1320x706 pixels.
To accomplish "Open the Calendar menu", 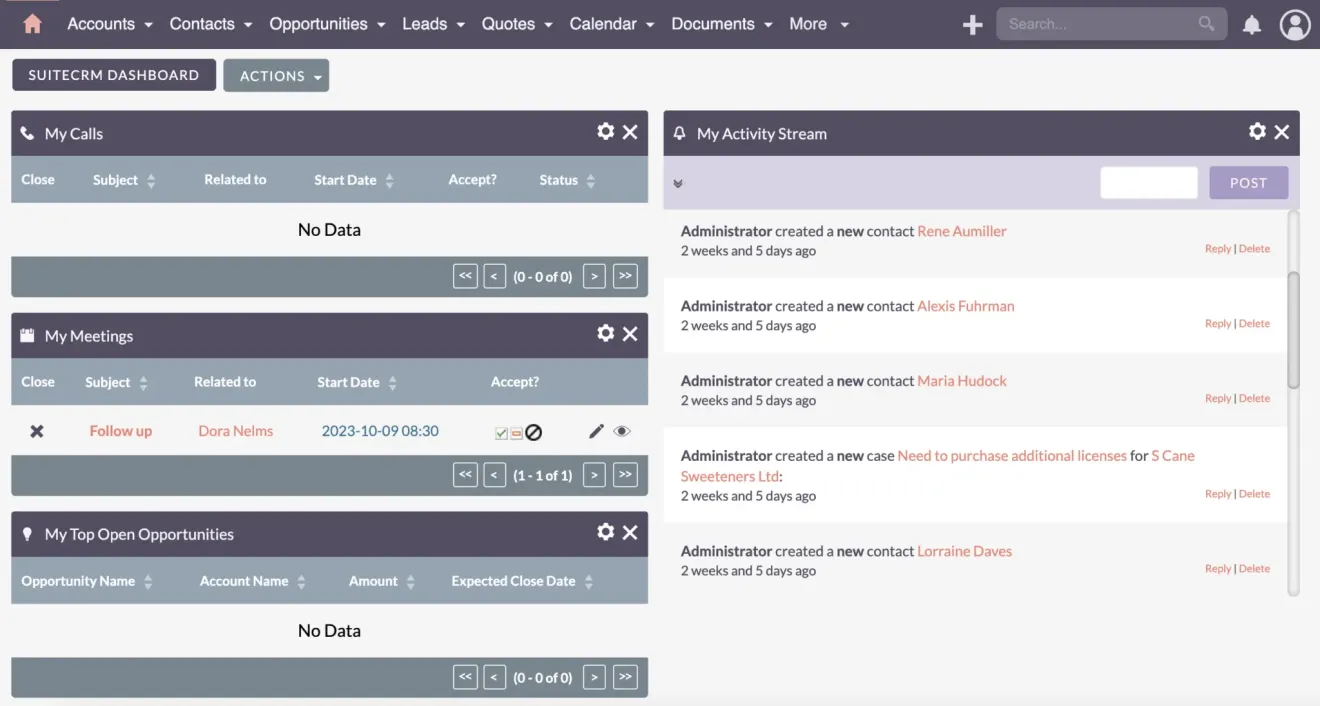I will tap(604, 23).
